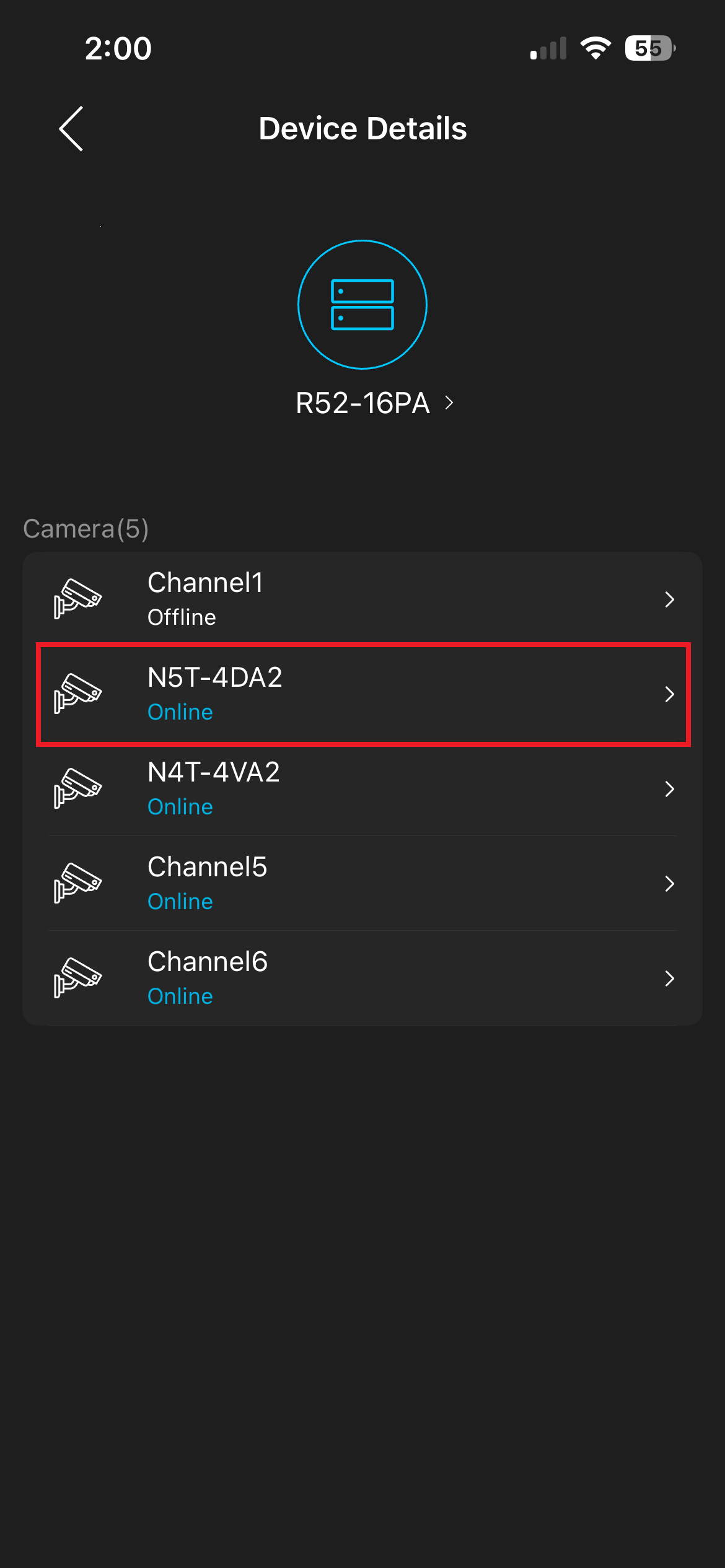Open N4T-4VA2 using its right chevron
Screen dimensions: 725x1568
pos(669,789)
